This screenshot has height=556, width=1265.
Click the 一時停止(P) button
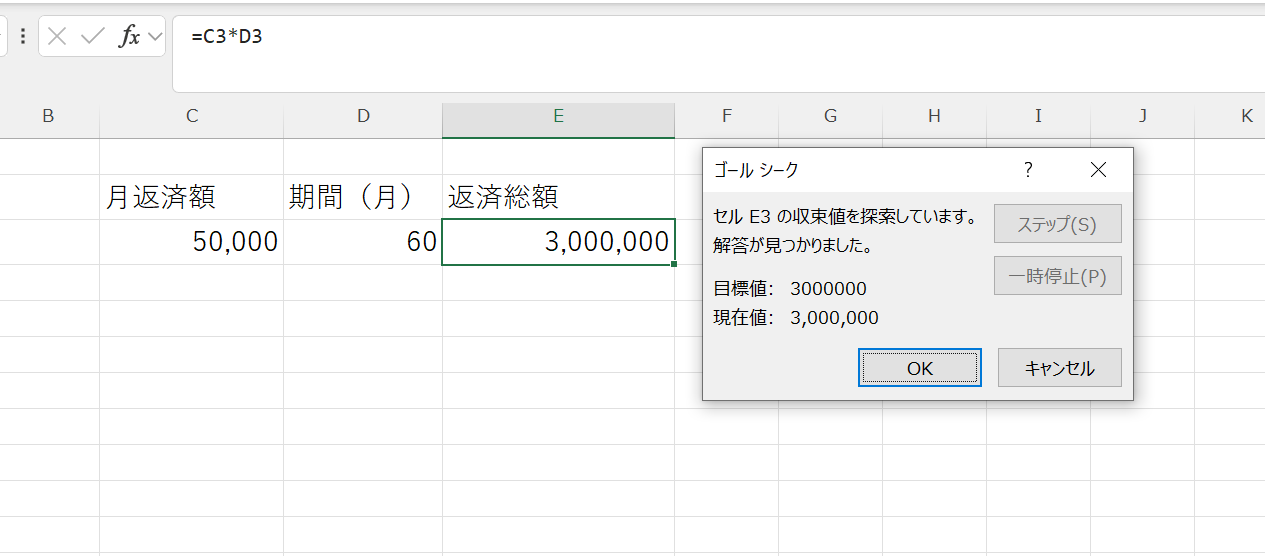pyautogui.click(x=1057, y=276)
